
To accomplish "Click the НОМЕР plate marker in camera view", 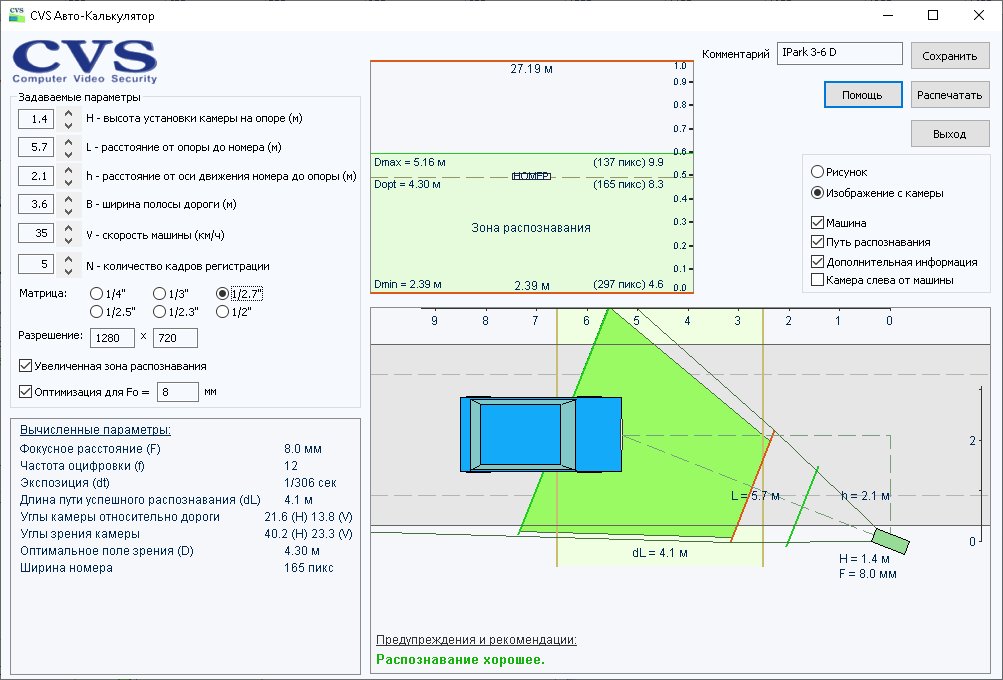I will coord(531,176).
